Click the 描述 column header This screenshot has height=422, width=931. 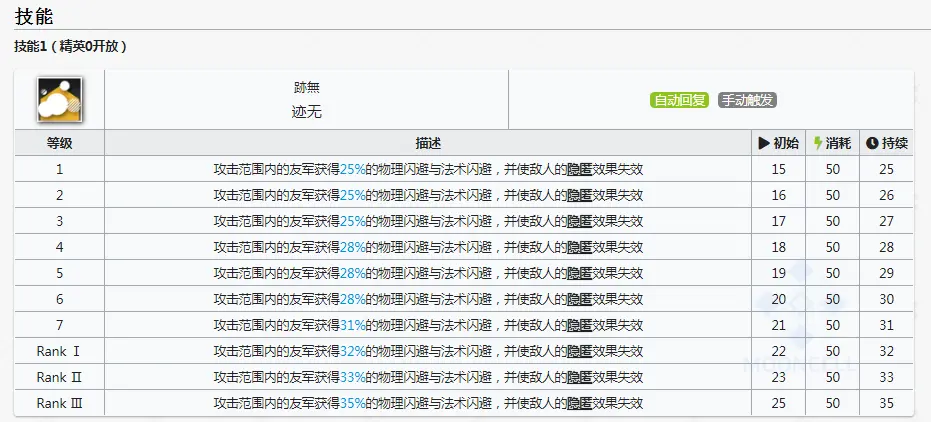428,143
